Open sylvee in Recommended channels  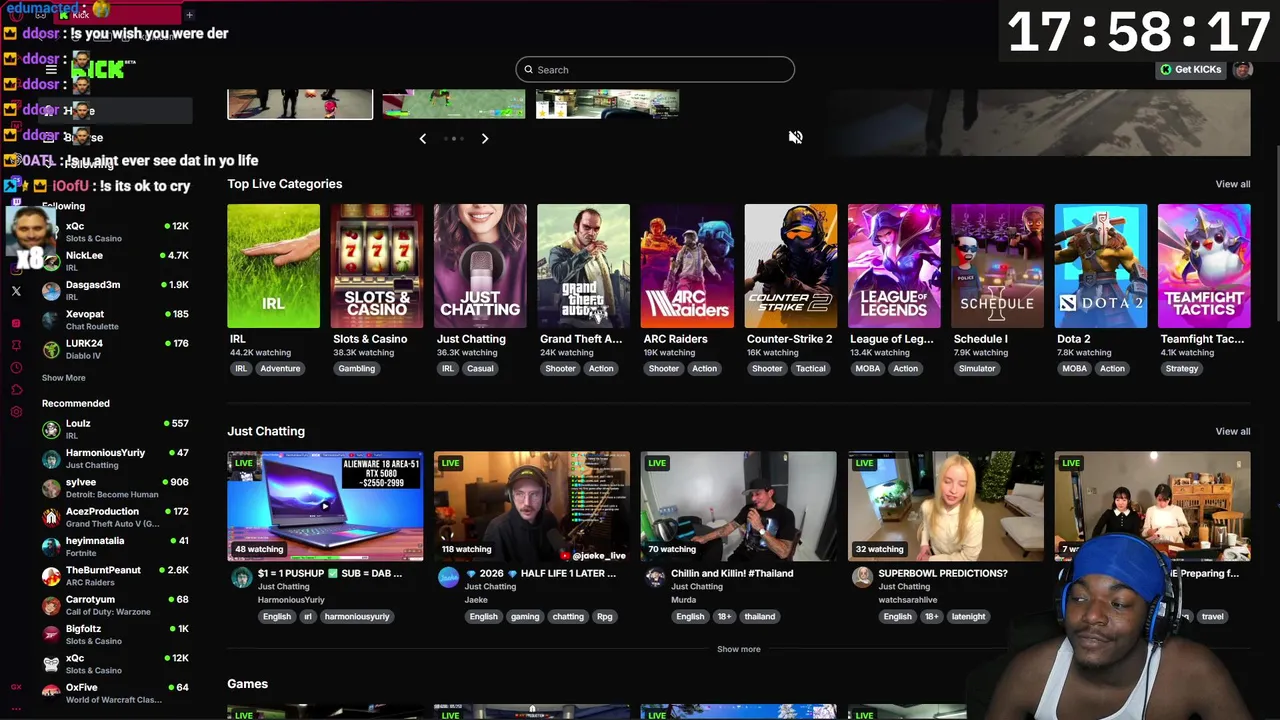(115, 488)
